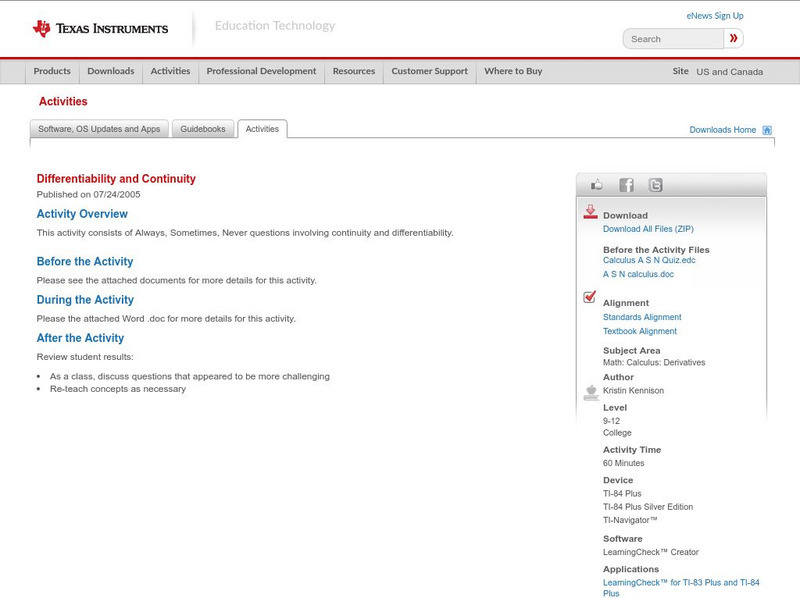
Task: Click 'Math: Calculus: Derivatives' subject text
Action: 654,363
